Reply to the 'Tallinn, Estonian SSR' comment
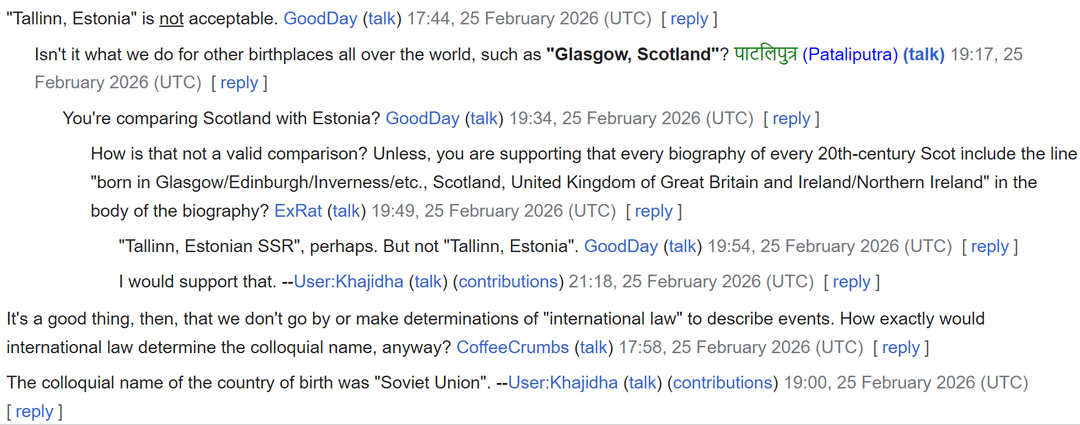 tap(990, 246)
